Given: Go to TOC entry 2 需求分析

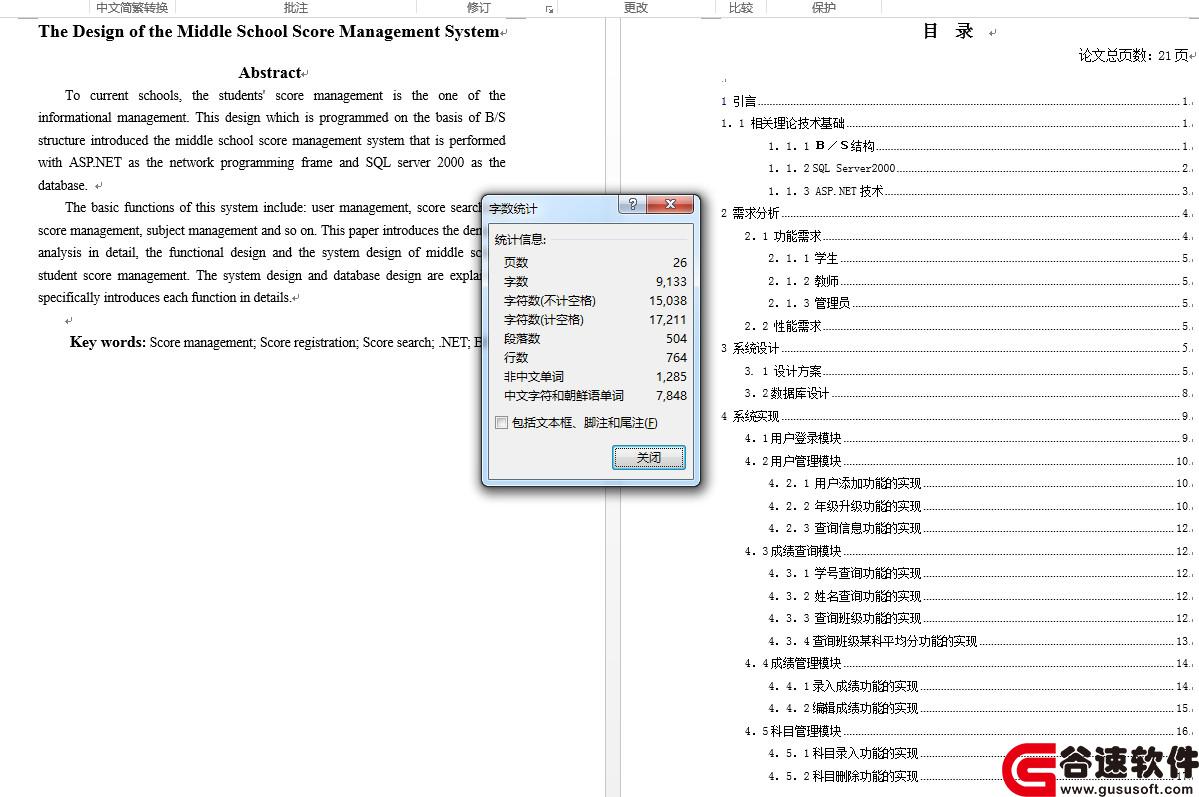Looking at the screenshot, I should 956,213.
